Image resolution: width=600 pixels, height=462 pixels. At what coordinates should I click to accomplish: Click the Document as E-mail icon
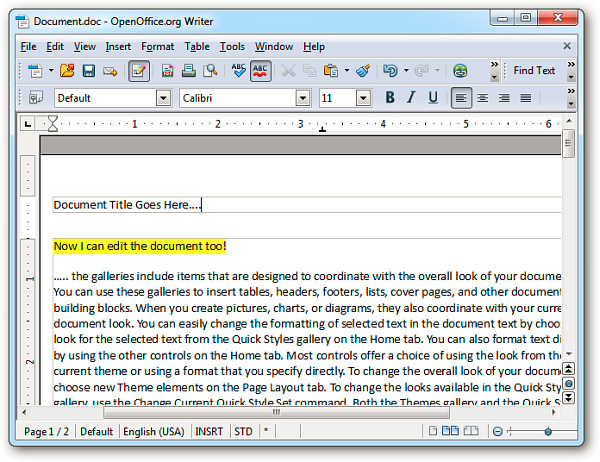click(110, 71)
